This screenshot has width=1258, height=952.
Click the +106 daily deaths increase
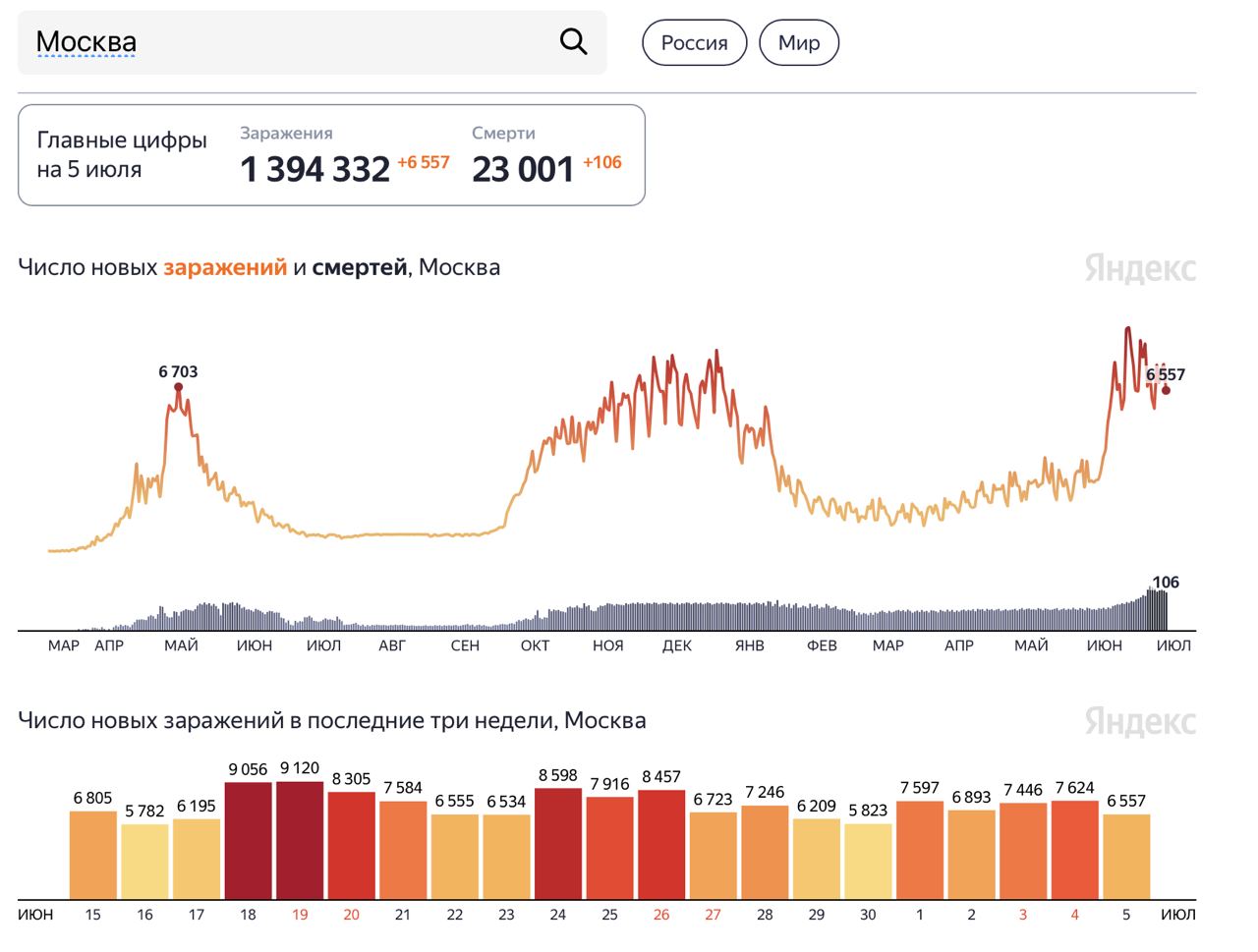(x=602, y=162)
